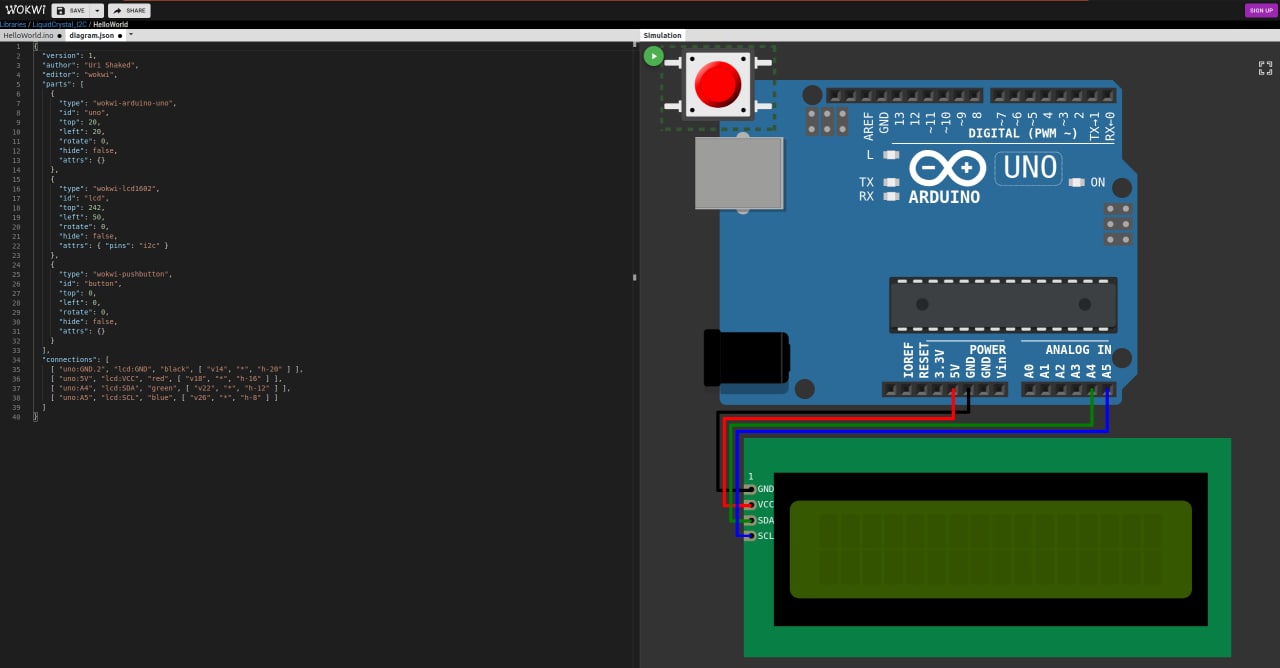This screenshot has height=668, width=1280.
Task: Open the dropdown arrow beside SAVE
Action: (x=98, y=10)
